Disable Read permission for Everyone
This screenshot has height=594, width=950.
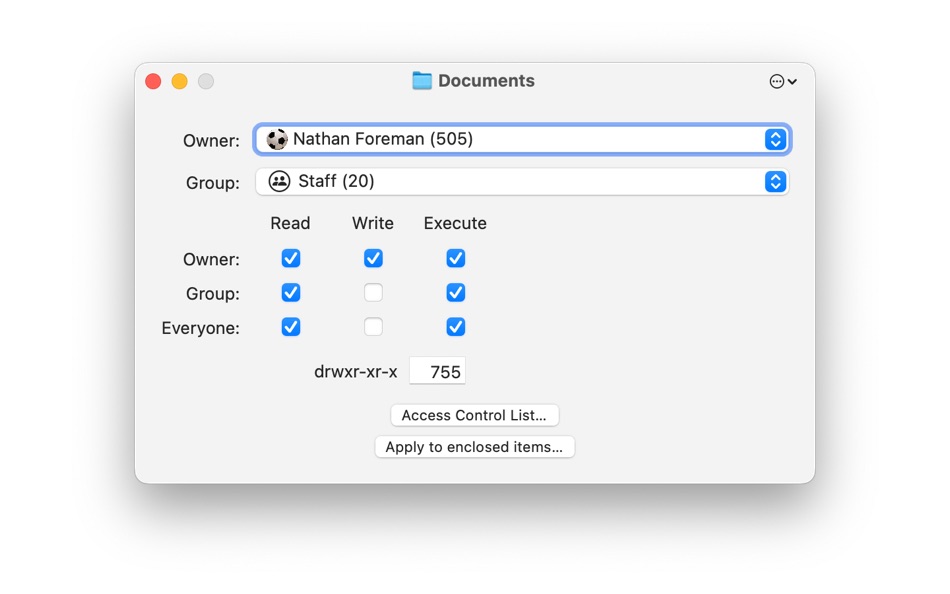pyautogui.click(x=290, y=326)
